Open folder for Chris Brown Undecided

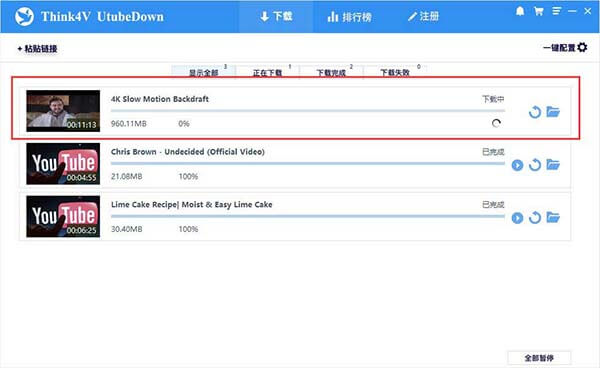click(x=553, y=164)
